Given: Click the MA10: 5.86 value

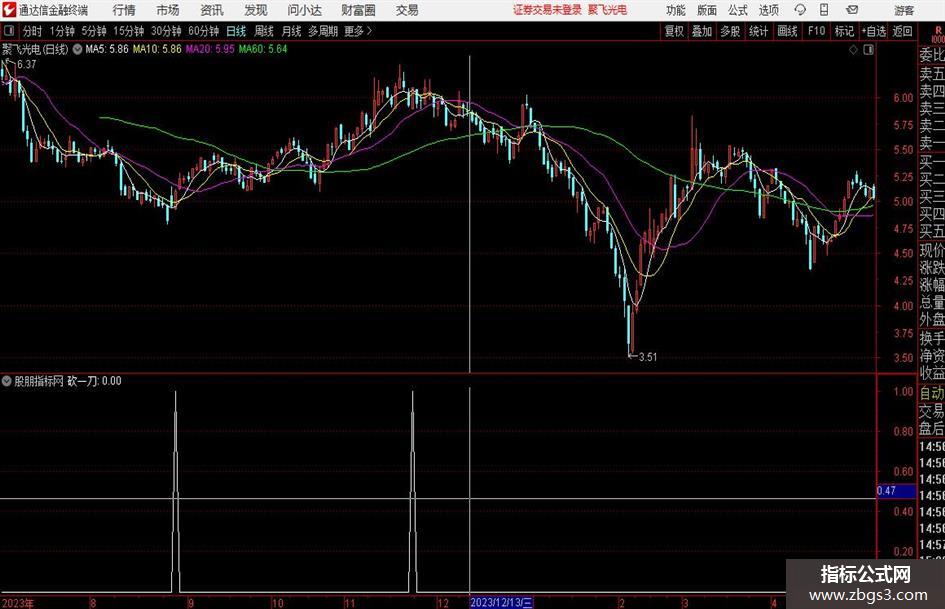Looking at the screenshot, I should tap(157, 49).
